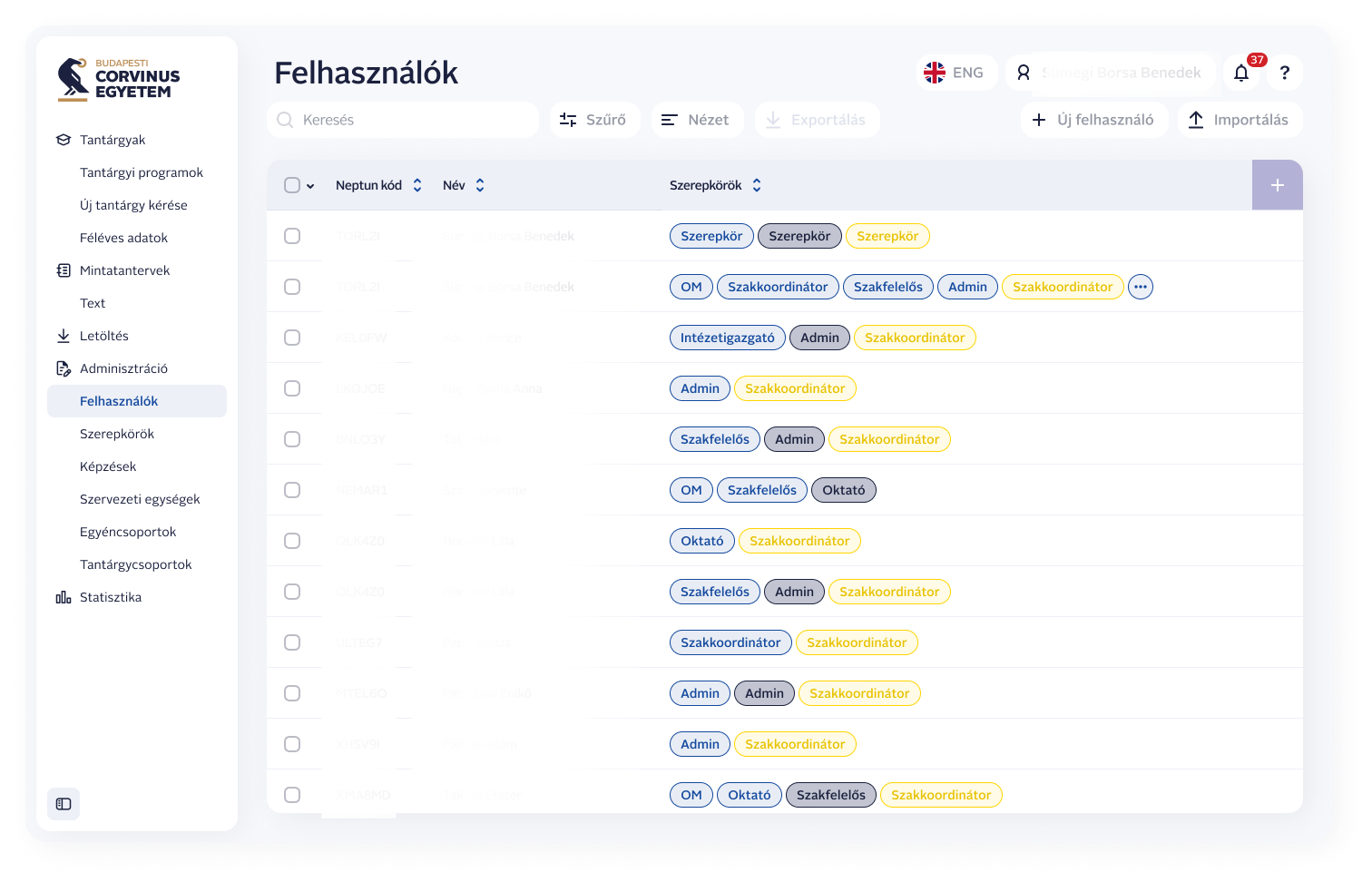Click the Letöltés download icon
The width and height of the screenshot is (1372, 882).
(x=64, y=336)
